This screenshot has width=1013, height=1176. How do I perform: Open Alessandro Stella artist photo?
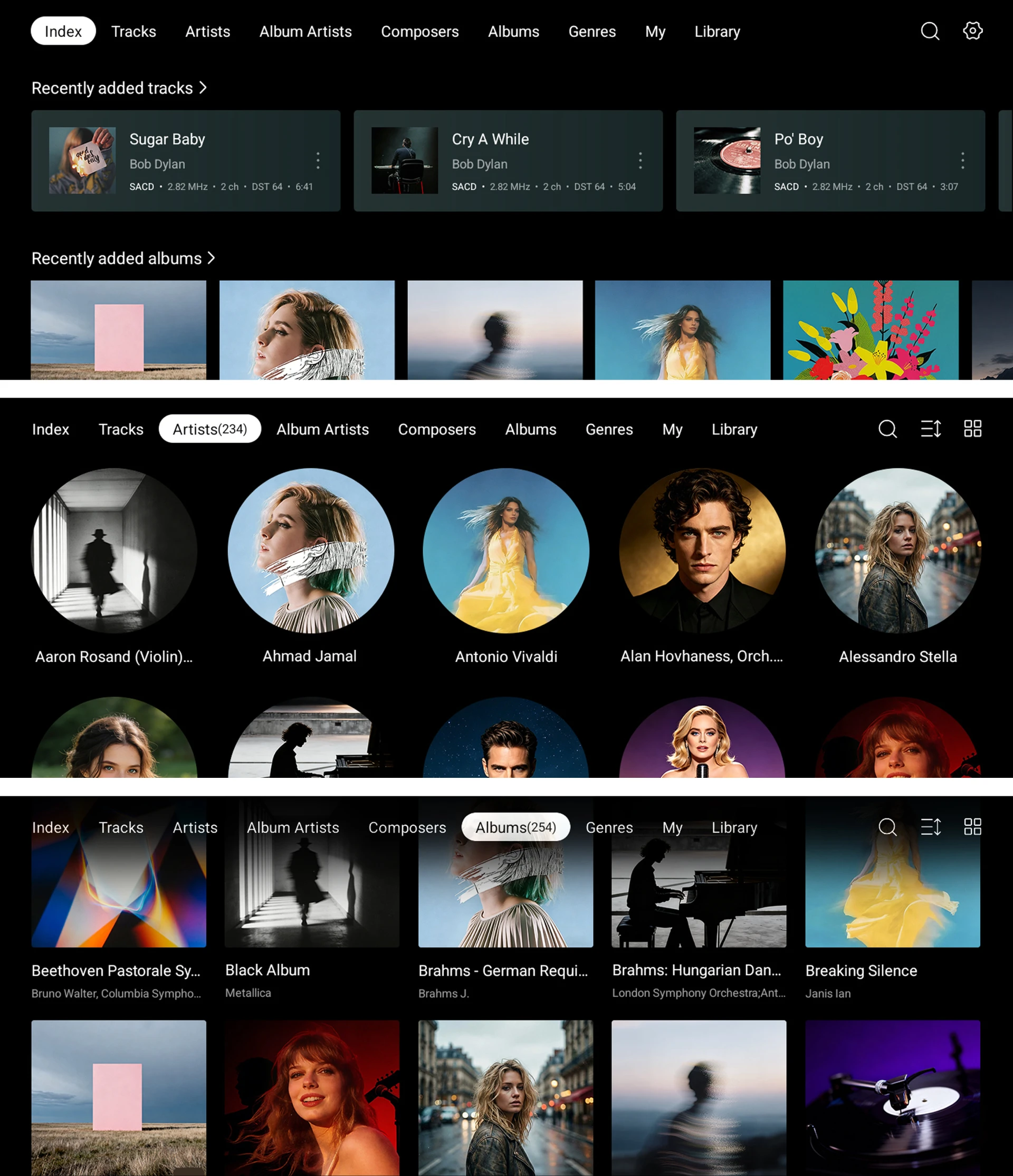tap(899, 551)
